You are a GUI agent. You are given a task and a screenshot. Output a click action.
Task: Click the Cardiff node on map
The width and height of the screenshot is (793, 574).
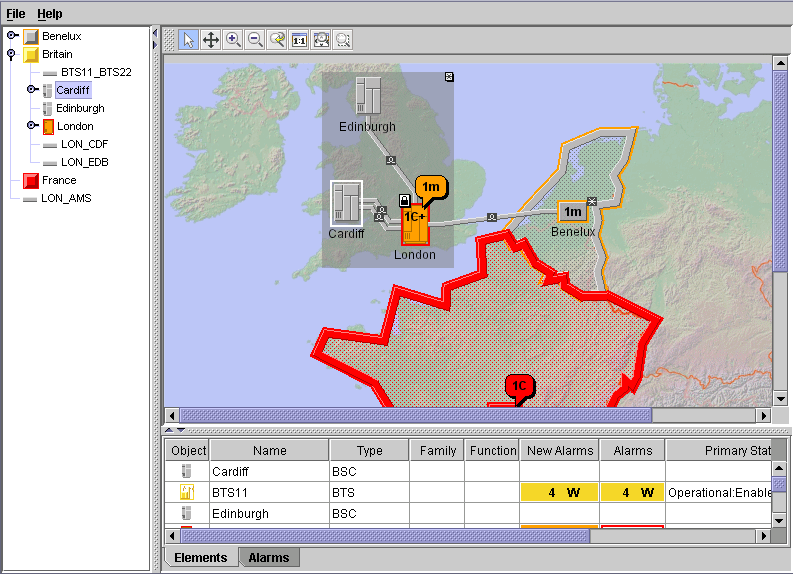[x=346, y=203]
